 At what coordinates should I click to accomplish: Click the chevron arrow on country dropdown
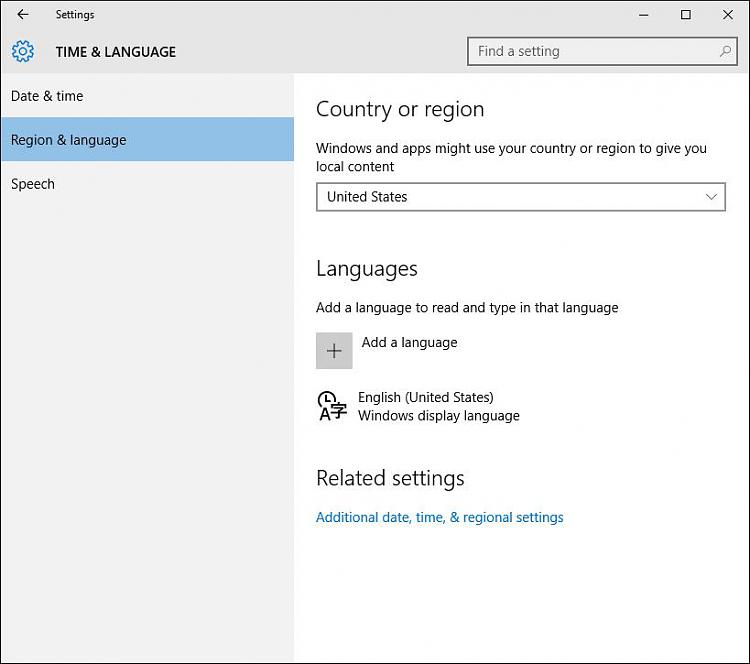coord(712,197)
